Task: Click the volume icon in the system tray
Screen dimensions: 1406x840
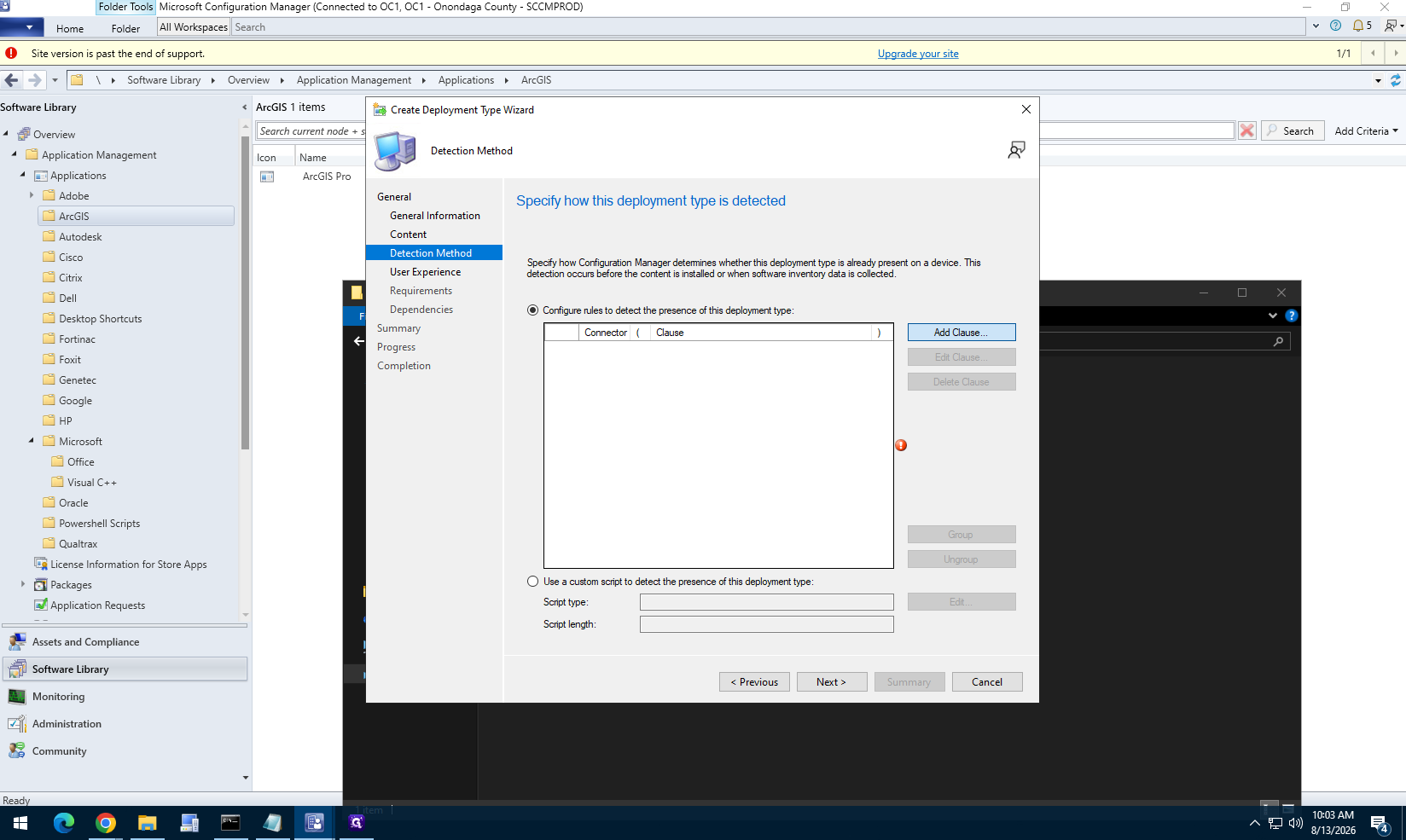Action: pos(1296,823)
